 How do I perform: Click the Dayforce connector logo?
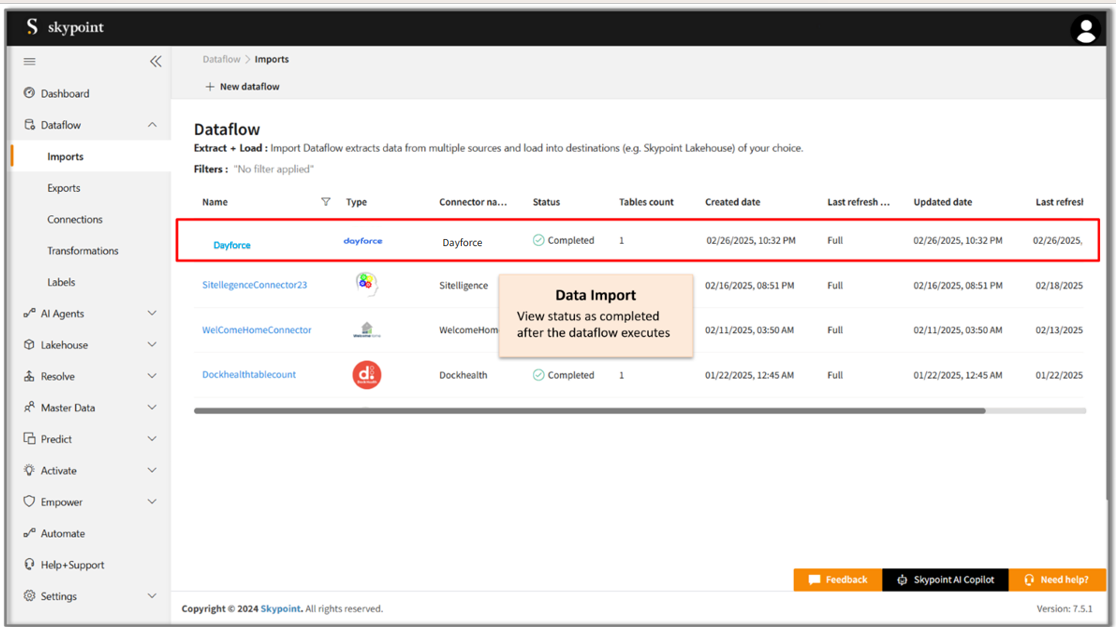click(x=363, y=241)
